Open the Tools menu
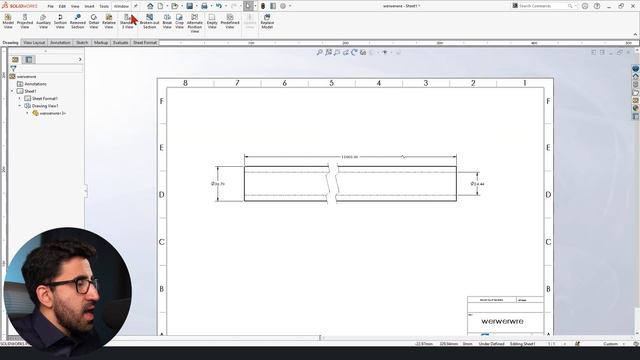 104,6
